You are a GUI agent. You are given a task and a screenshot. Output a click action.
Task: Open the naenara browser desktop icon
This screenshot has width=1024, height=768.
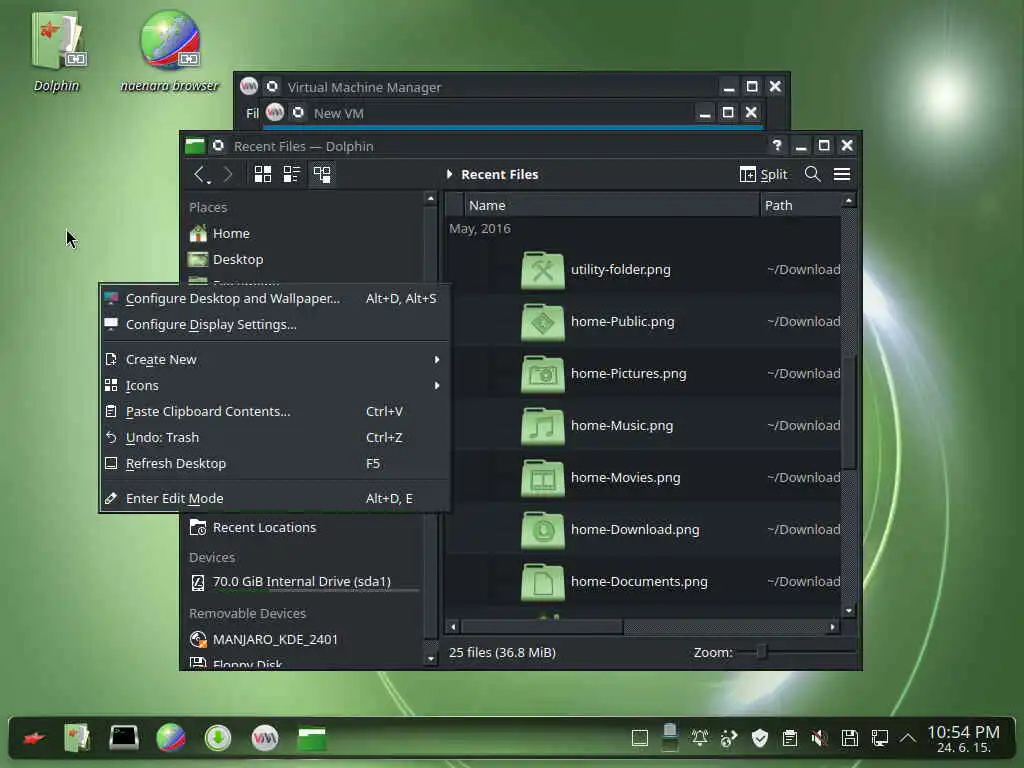pos(170,40)
